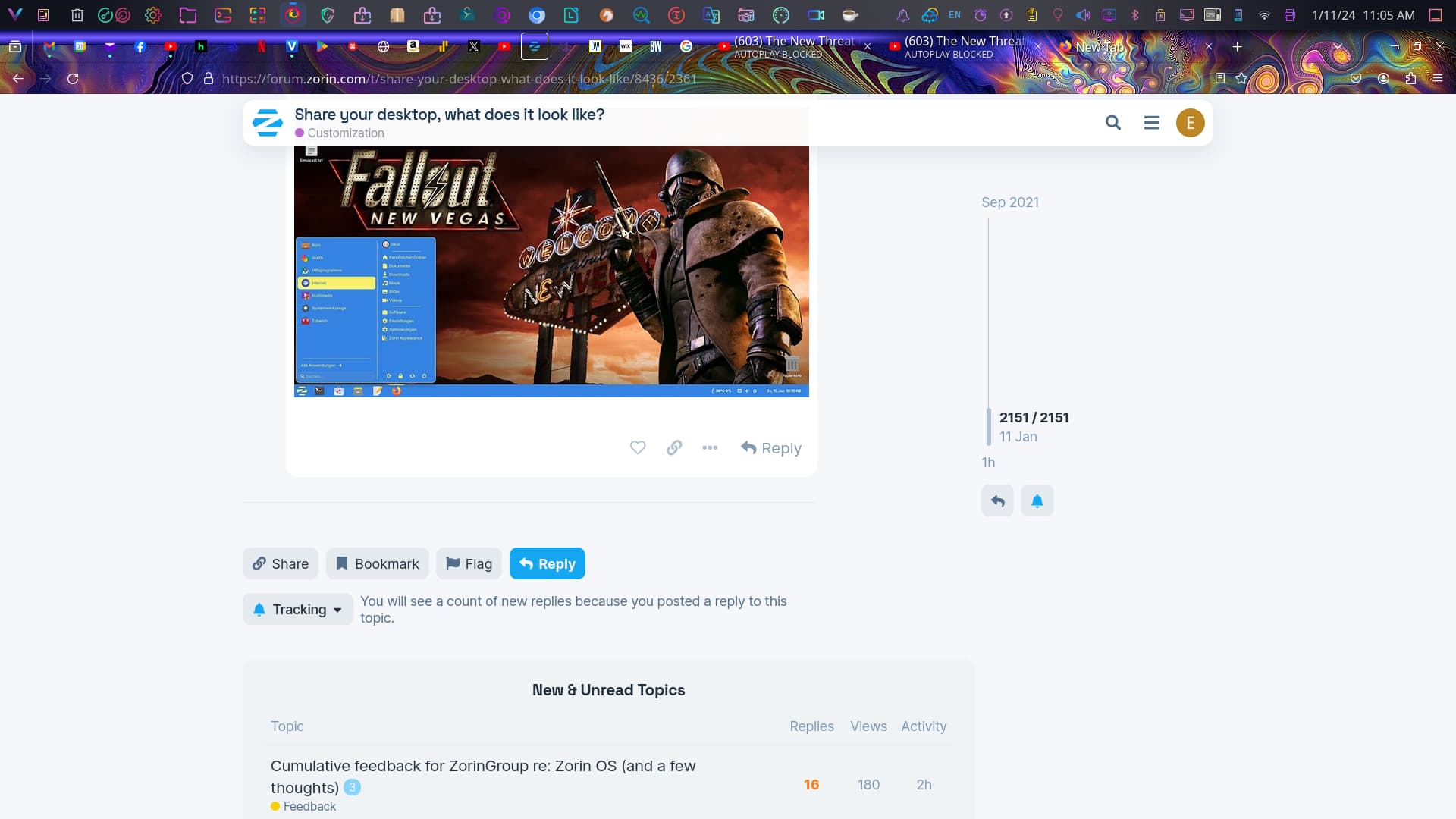Open Customization category link
The height and width of the screenshot is (819, 1456).
click(x=340, y=133)
